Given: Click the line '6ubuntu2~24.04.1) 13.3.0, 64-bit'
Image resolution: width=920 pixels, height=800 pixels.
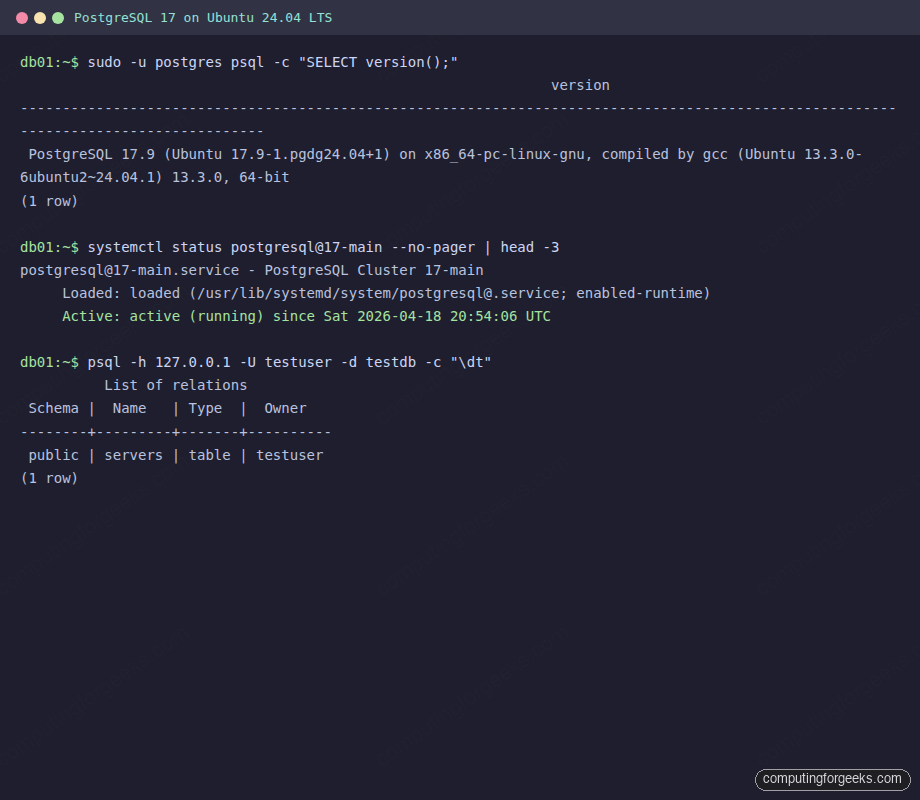Looking at the screenshot, I should (155, 177).
